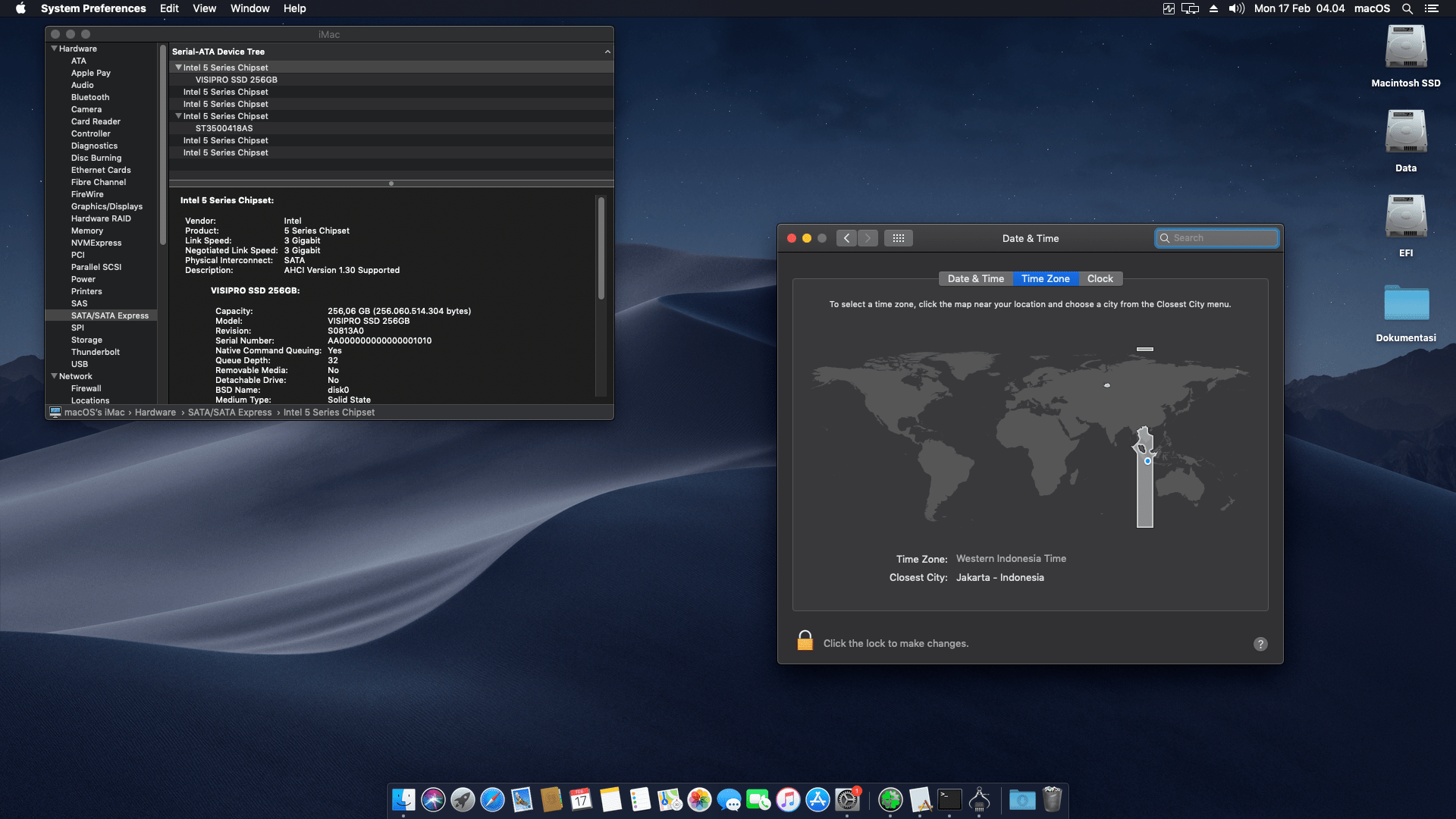Open Siri from the dock
This screenshot has height=819, width=1456.
tap(433, 799)
